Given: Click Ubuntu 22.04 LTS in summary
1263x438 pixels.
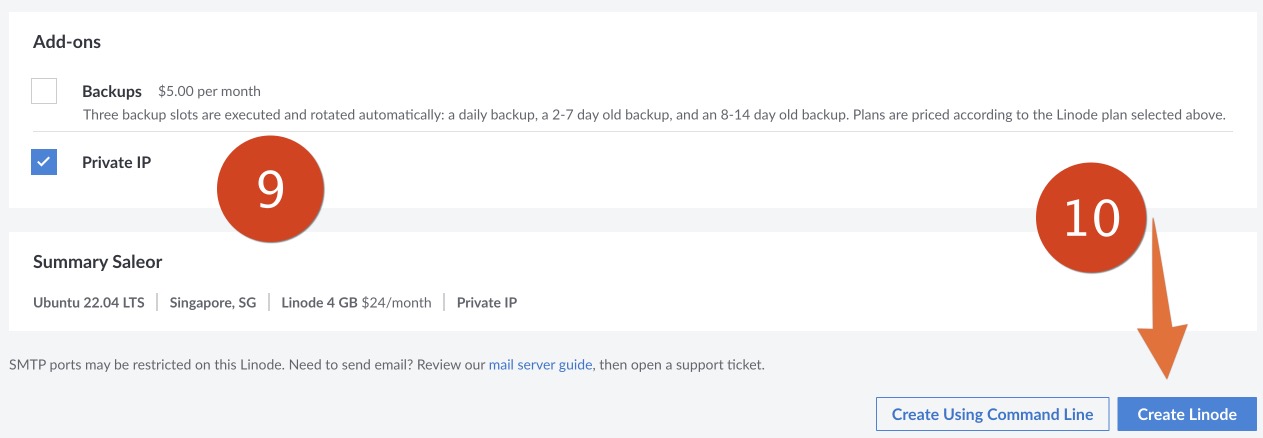Looking at the screenshot, I should (88, 302).
